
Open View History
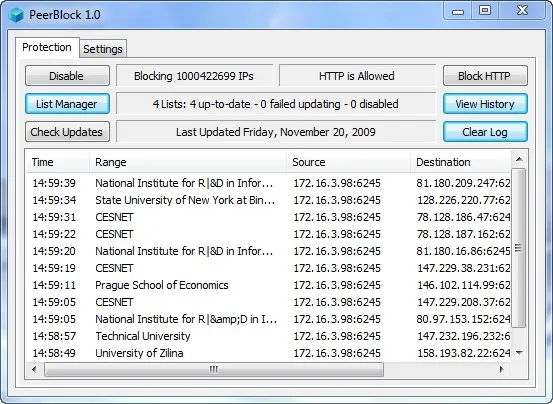pyautogui.click(x=485, y=104)
